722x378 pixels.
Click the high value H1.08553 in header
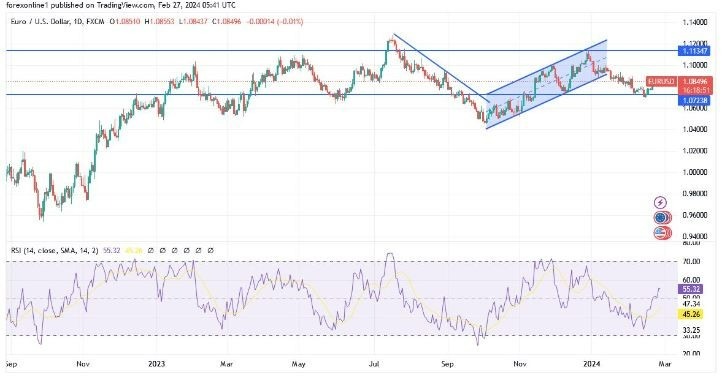[159, 21]
